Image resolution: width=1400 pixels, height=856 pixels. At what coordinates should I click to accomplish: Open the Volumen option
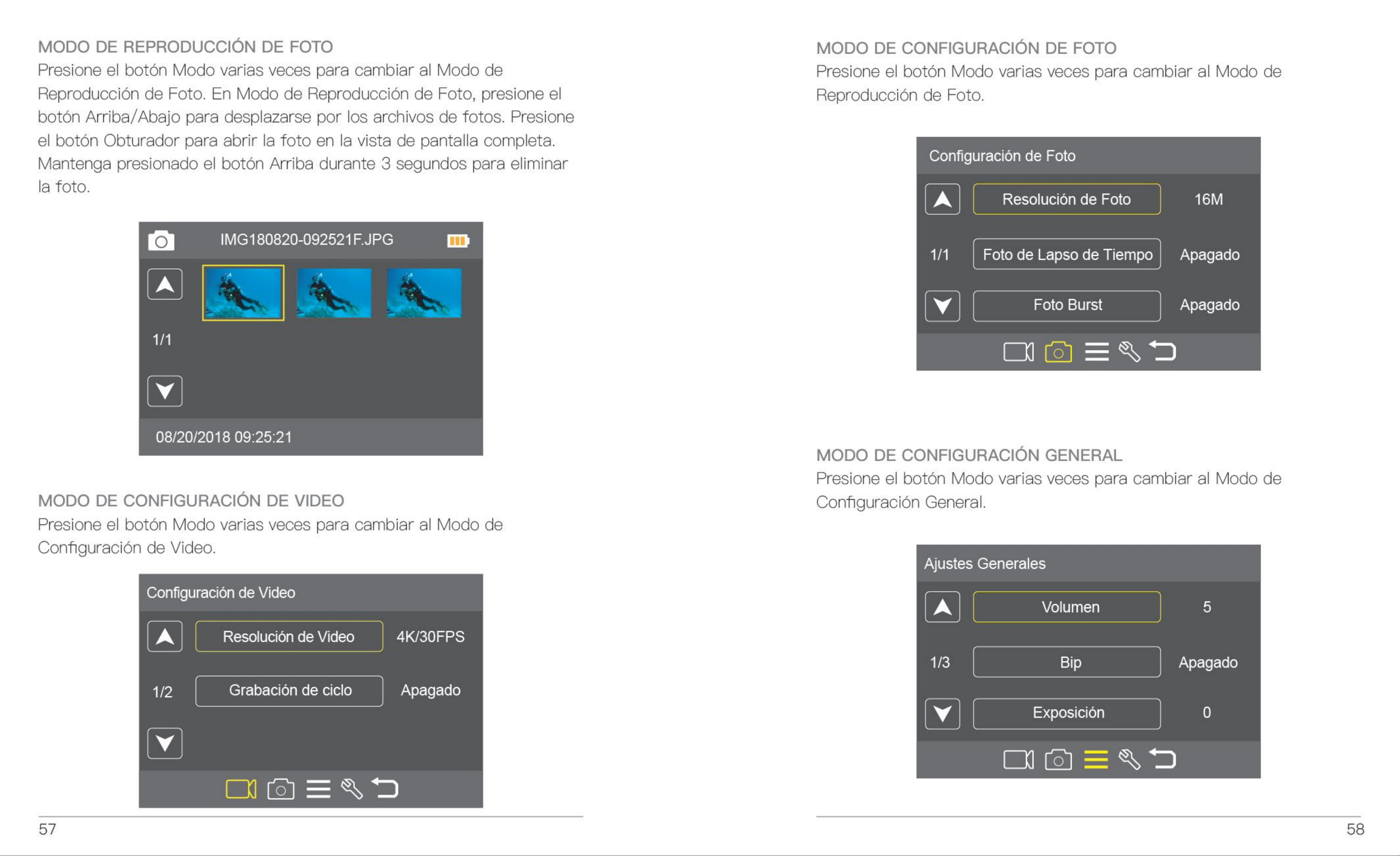coord(1066,606)
